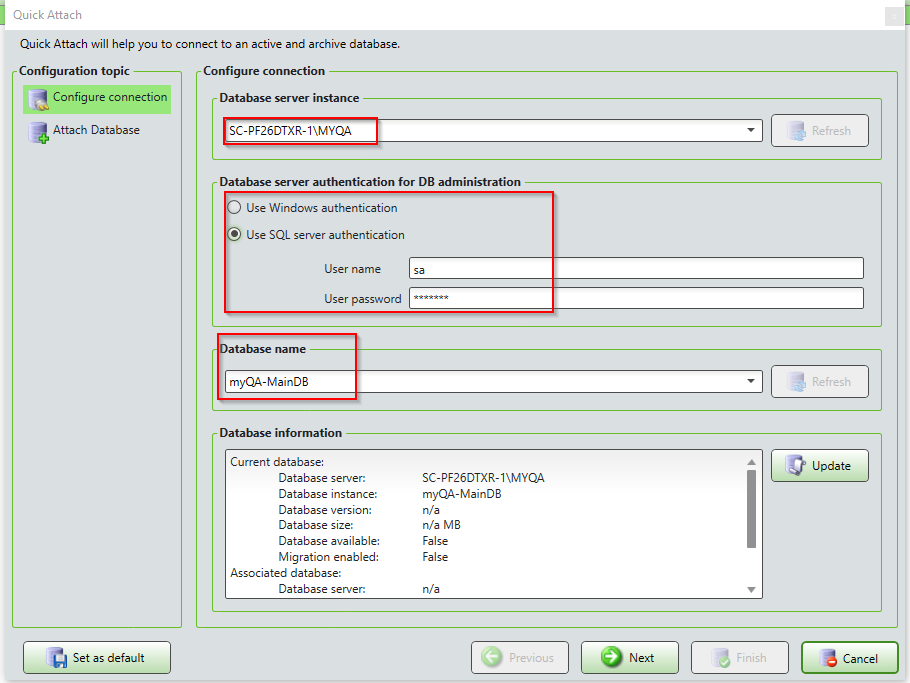Select Use Windows authentication radio button
Image resolution: width=910 pixels, height=683 pixels.
pos(234,207)
